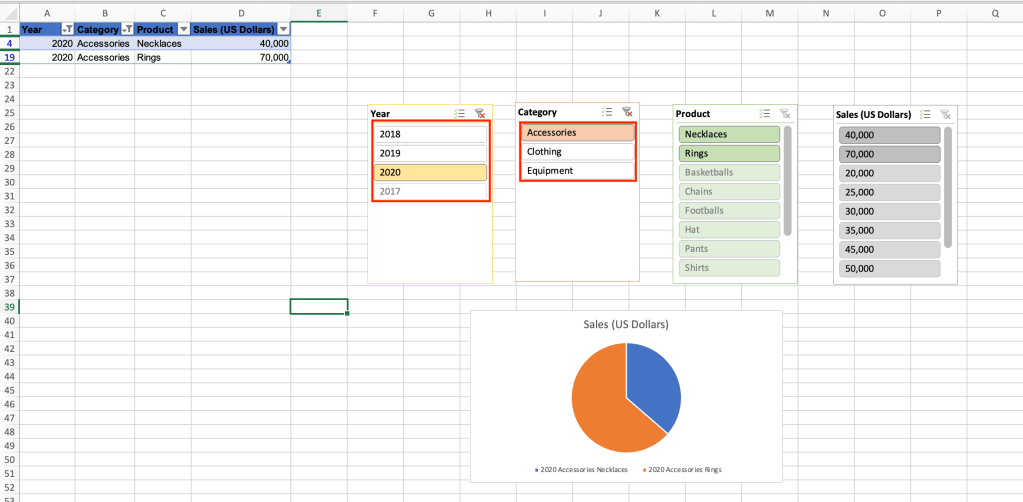Select Pants in Product slicer

729,249
